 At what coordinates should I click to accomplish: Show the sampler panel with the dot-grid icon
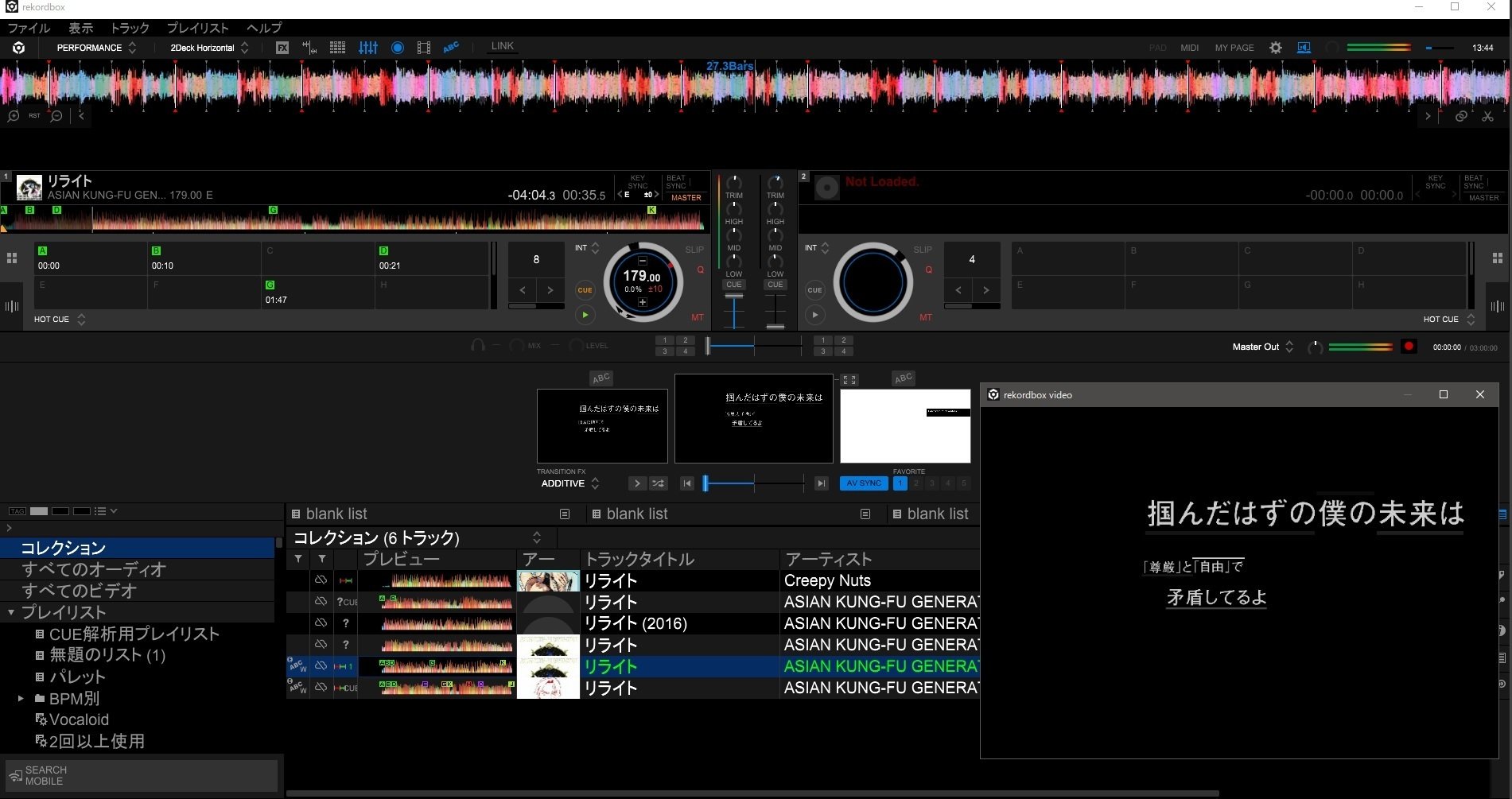[337, 48]
